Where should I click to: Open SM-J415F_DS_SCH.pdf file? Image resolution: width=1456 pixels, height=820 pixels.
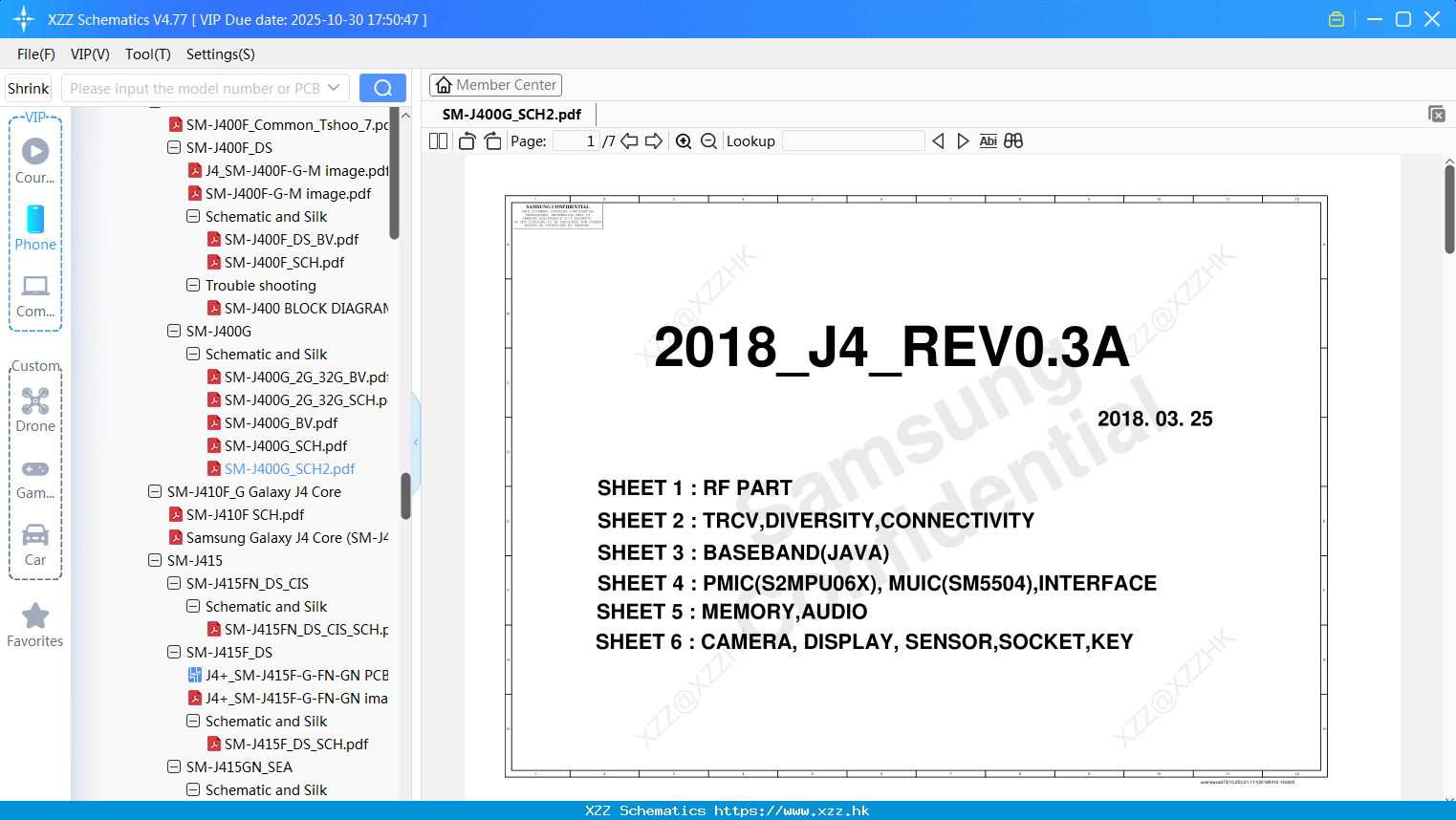(x=296, y=744)
